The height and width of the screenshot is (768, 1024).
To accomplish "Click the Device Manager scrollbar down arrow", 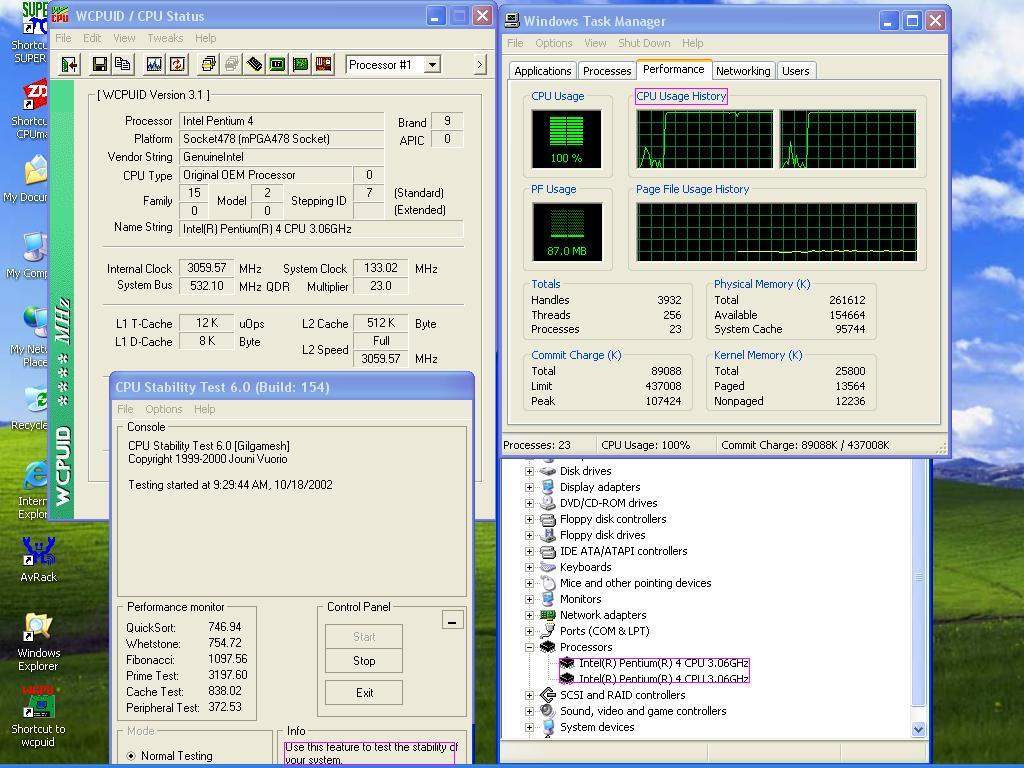I will (918, 729).
